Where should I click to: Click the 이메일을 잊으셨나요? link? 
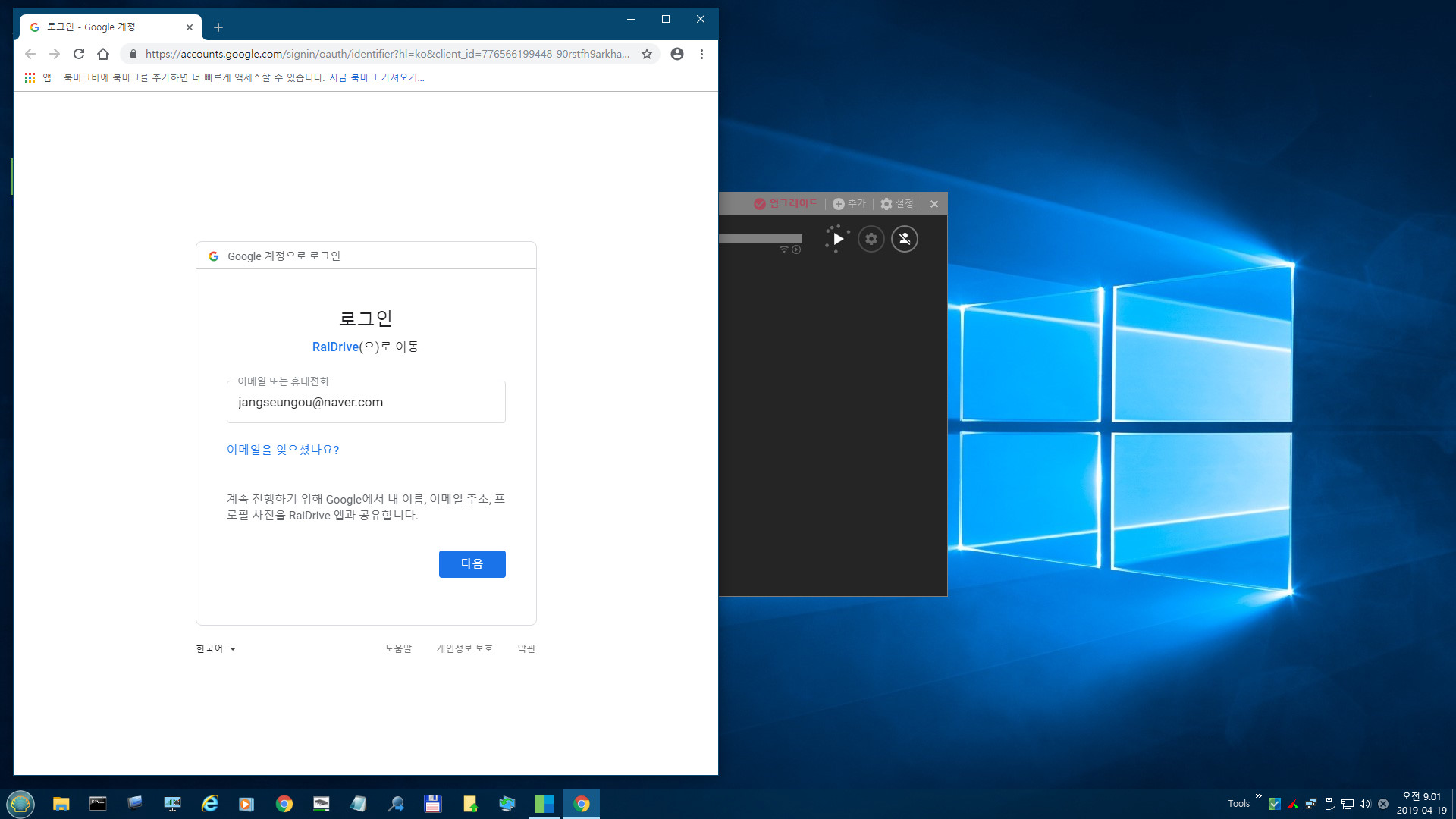[x=283, y=450]
